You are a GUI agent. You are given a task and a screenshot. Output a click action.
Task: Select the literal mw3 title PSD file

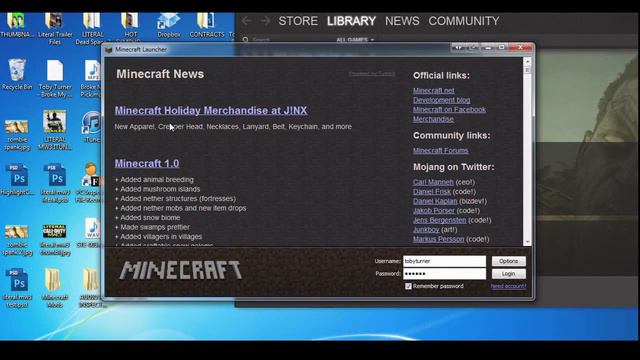55,183
